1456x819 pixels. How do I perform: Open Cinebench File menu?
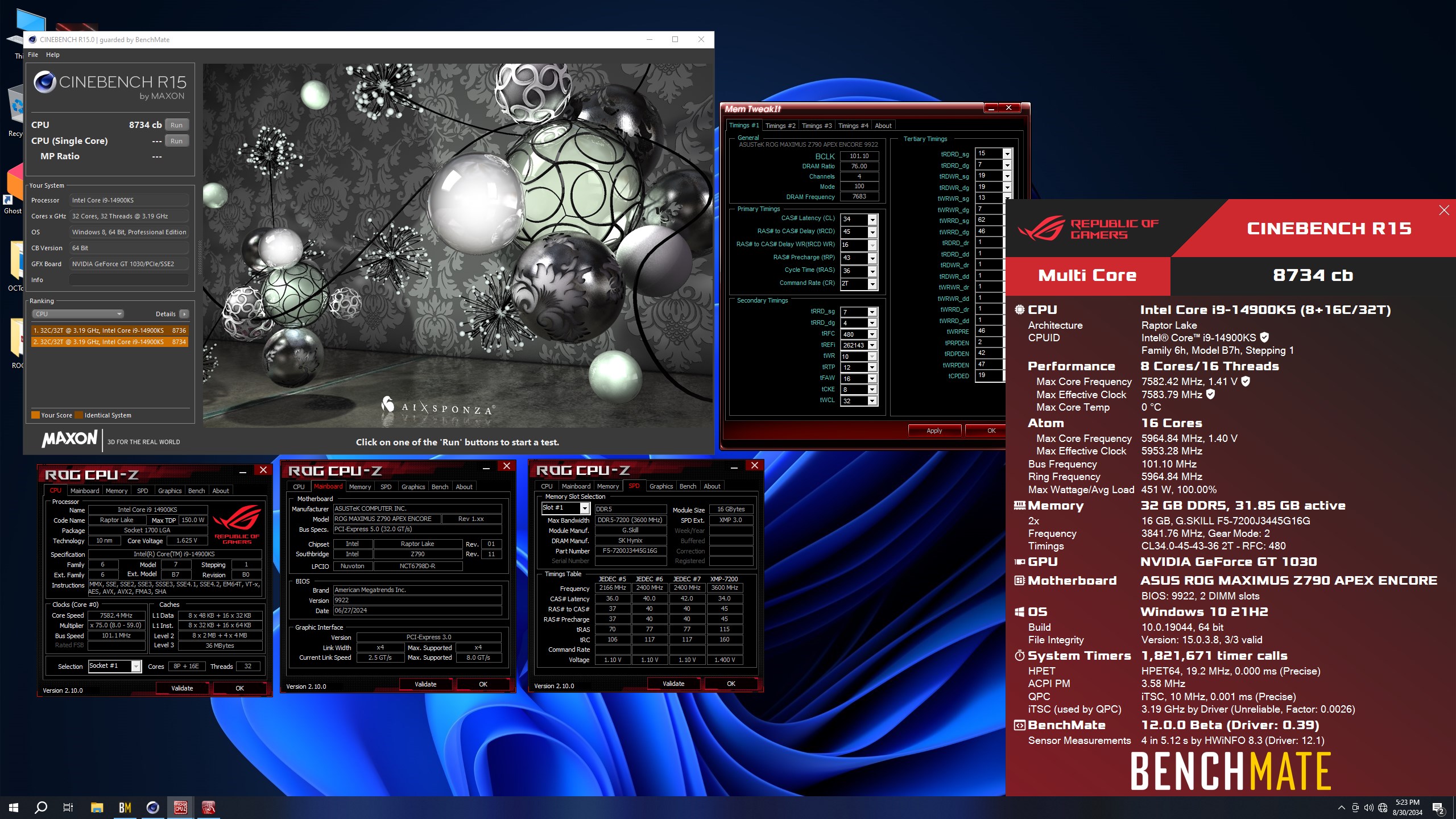point(33,55)
